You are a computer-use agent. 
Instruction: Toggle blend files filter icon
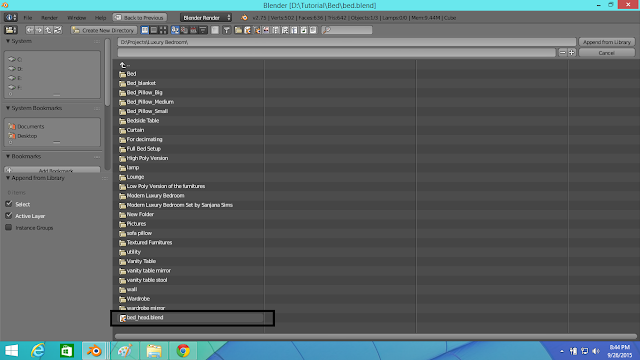(x=248, y=30)
